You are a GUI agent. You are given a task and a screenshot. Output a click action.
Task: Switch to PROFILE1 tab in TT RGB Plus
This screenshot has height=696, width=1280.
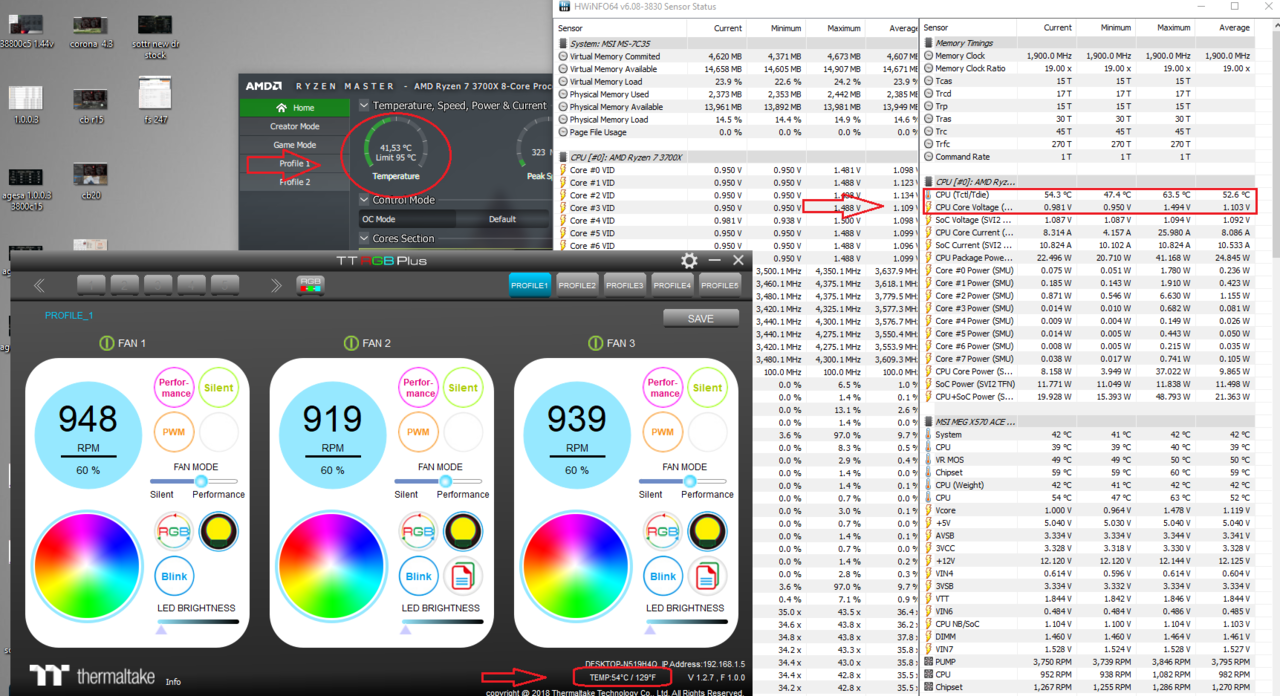pos(530,284)
